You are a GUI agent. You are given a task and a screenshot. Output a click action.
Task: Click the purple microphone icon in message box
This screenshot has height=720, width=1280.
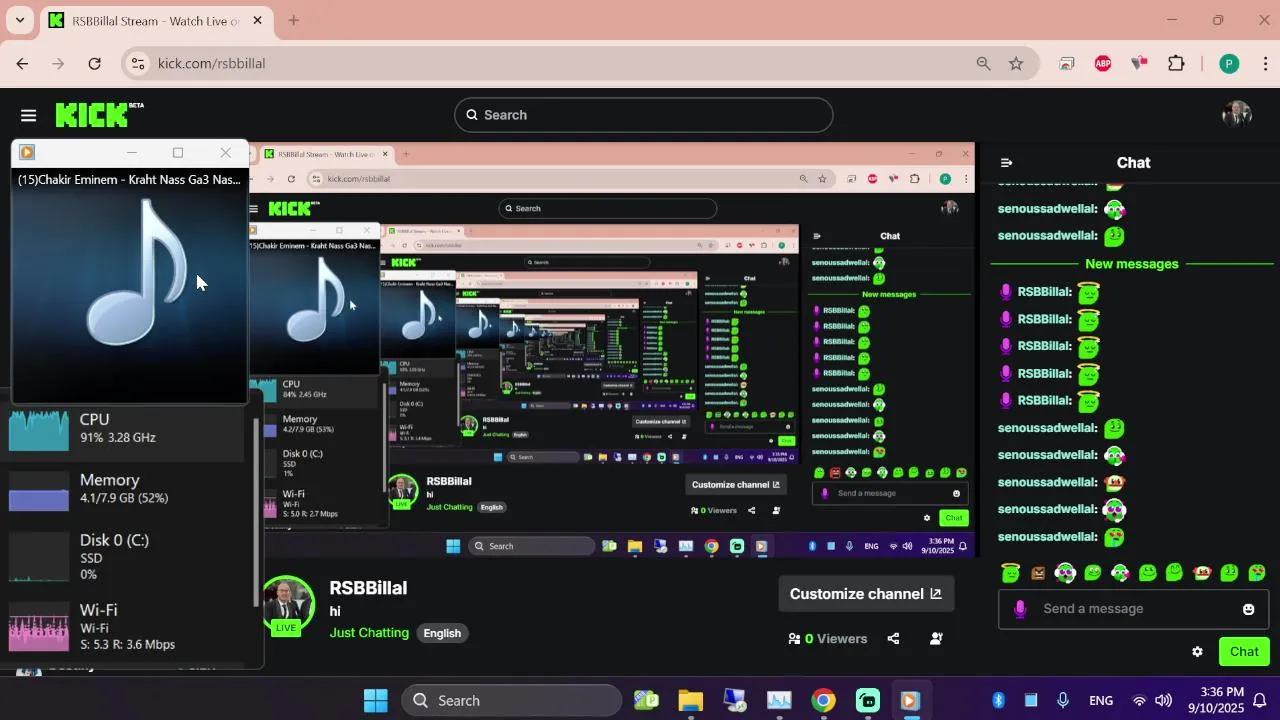pos(1020,609)
